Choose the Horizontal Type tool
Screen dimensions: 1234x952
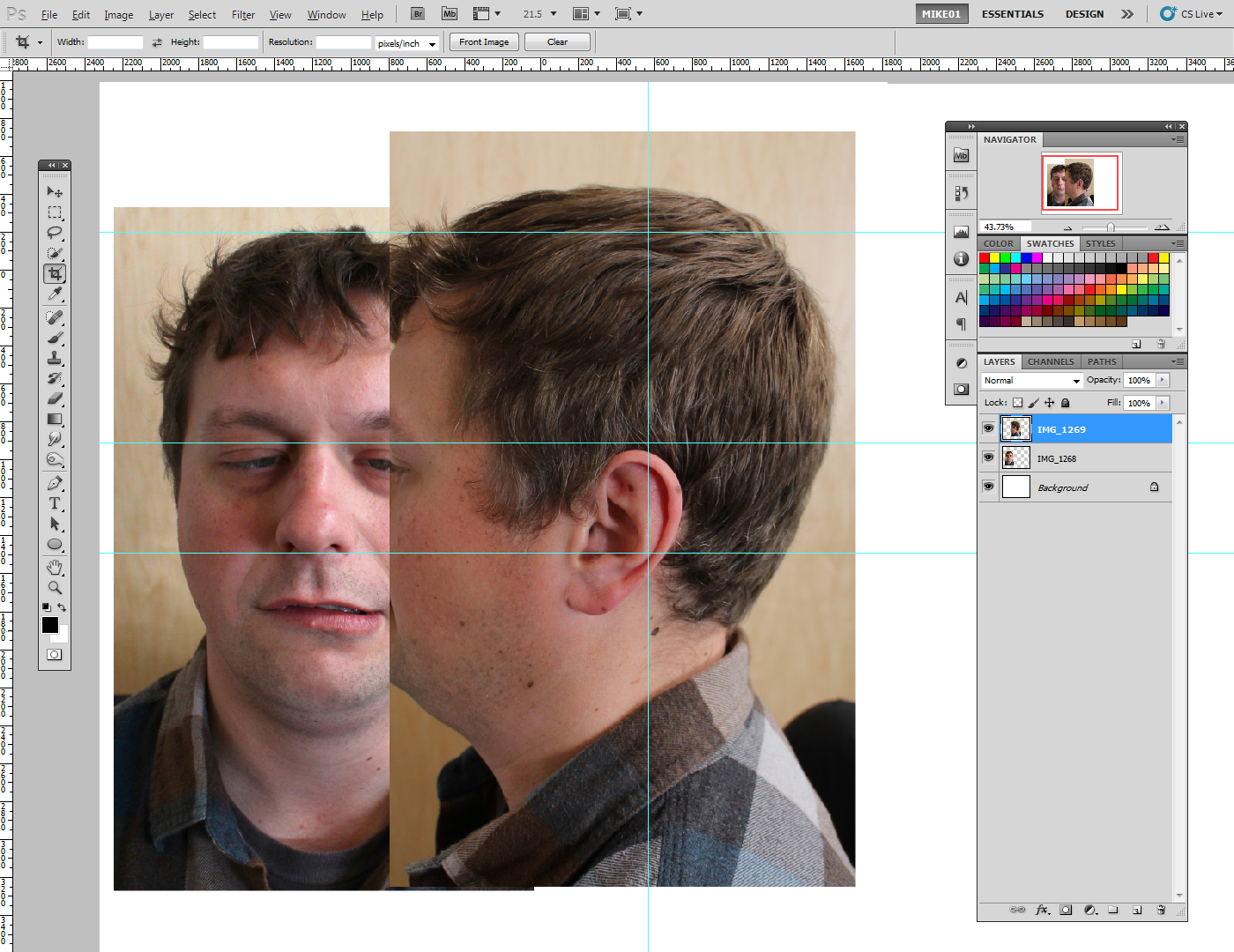click(x=55, y=503)
